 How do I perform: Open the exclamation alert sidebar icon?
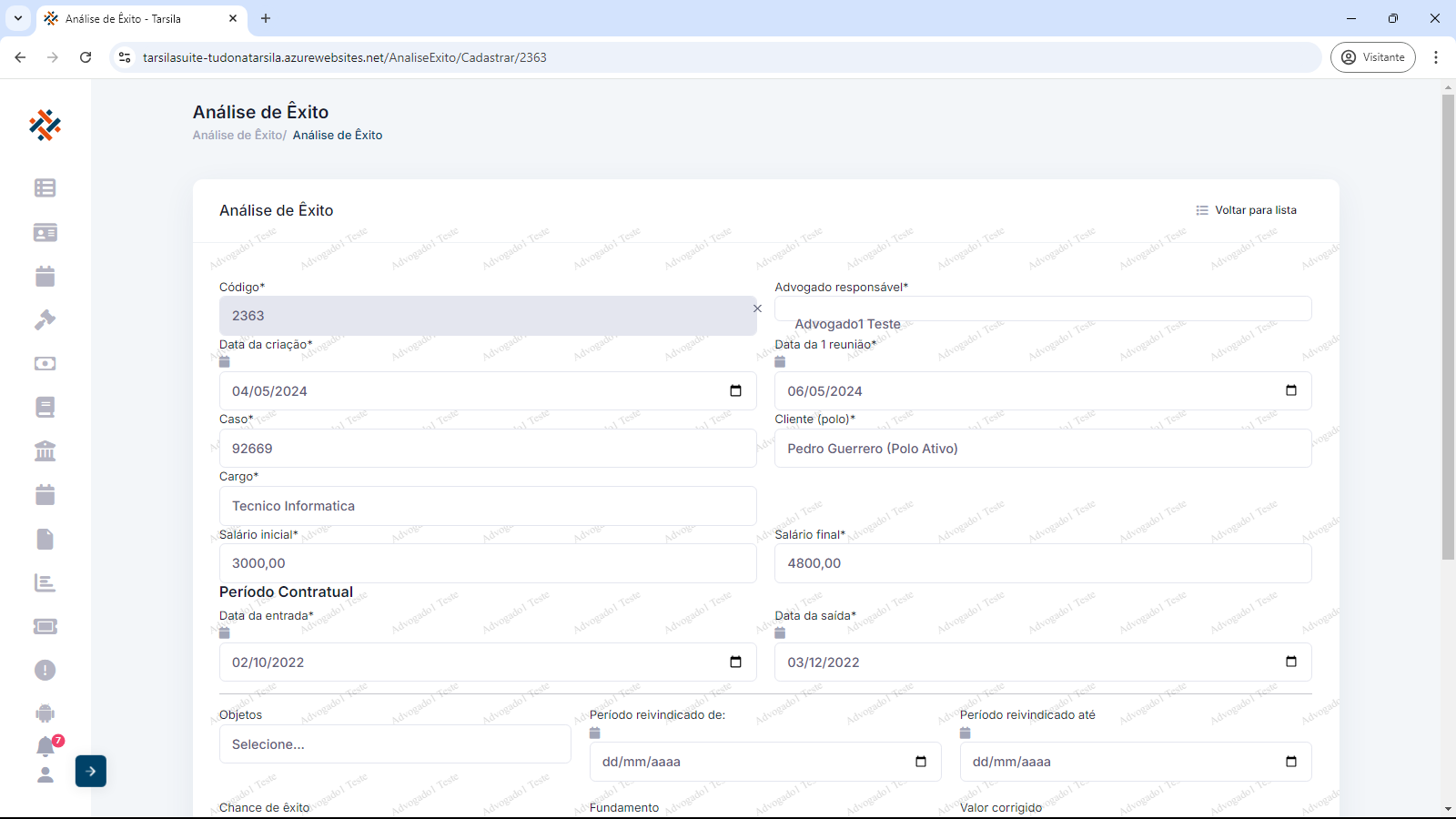(x=45, y=670)
